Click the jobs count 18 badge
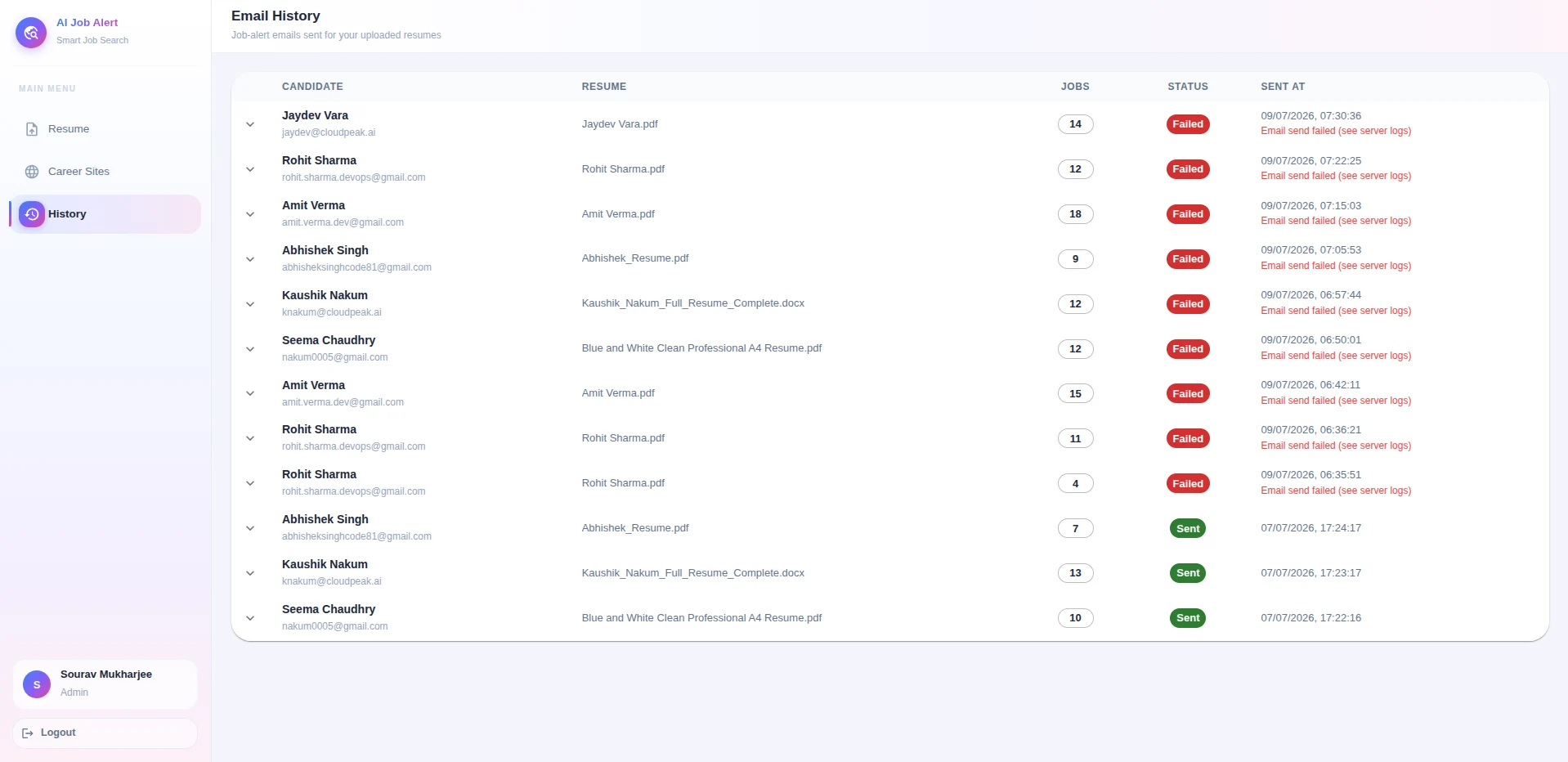This screenshot has width=1568, height=762. (1075, 214)
